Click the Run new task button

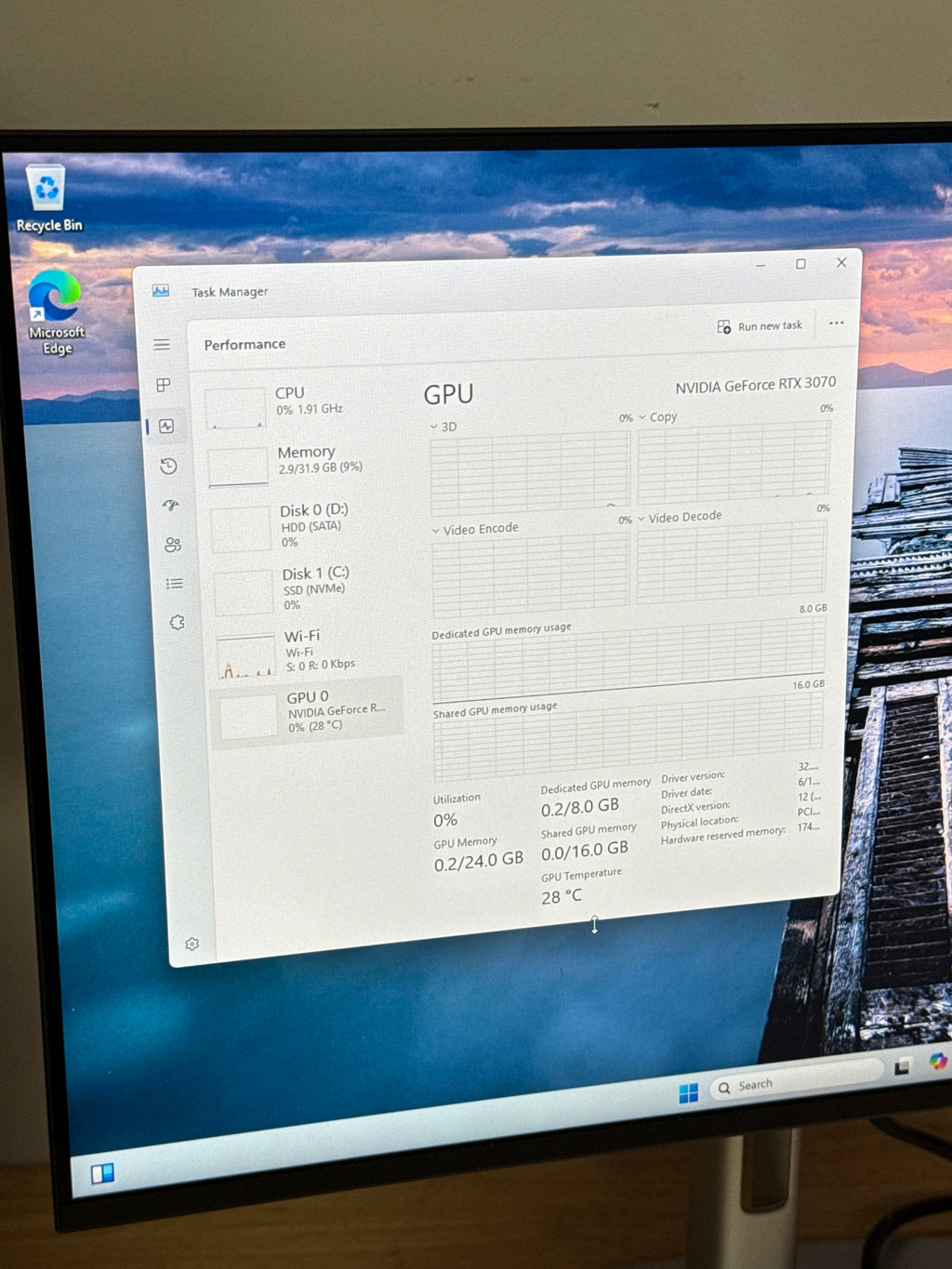[760, 326]
